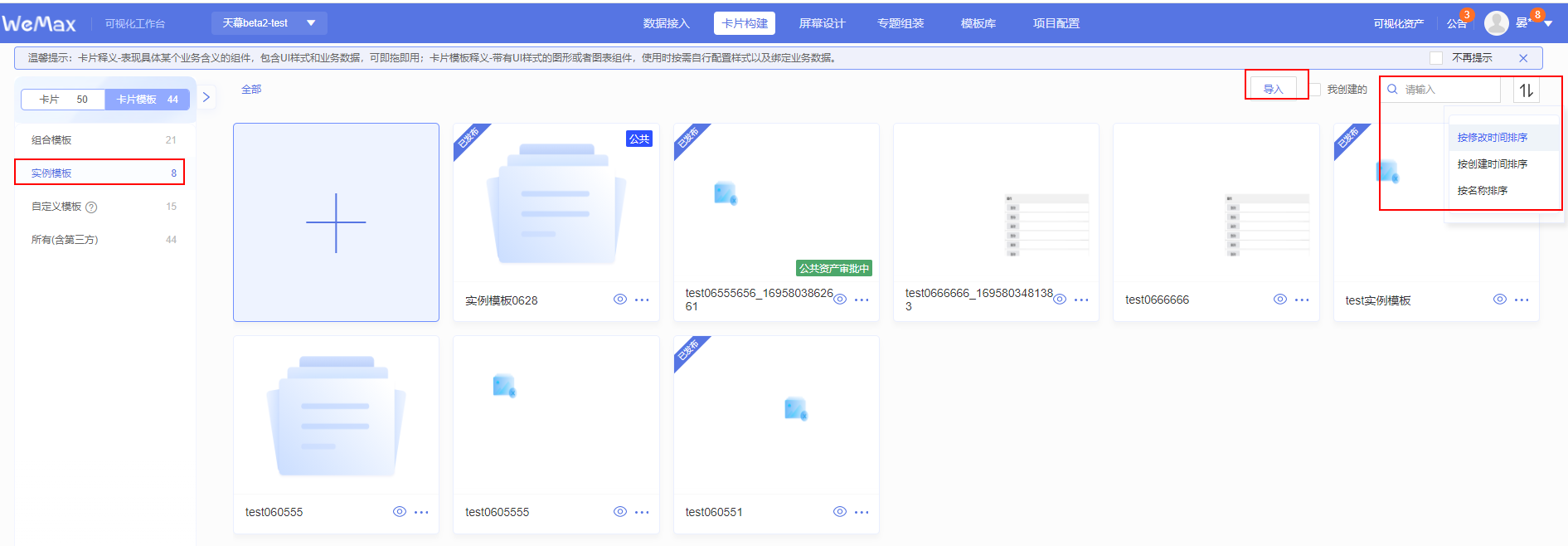Image resolution: width=1568 pixels, height=546 pixels.
Task: Click the 导入 button
Action: [1273, 89]
